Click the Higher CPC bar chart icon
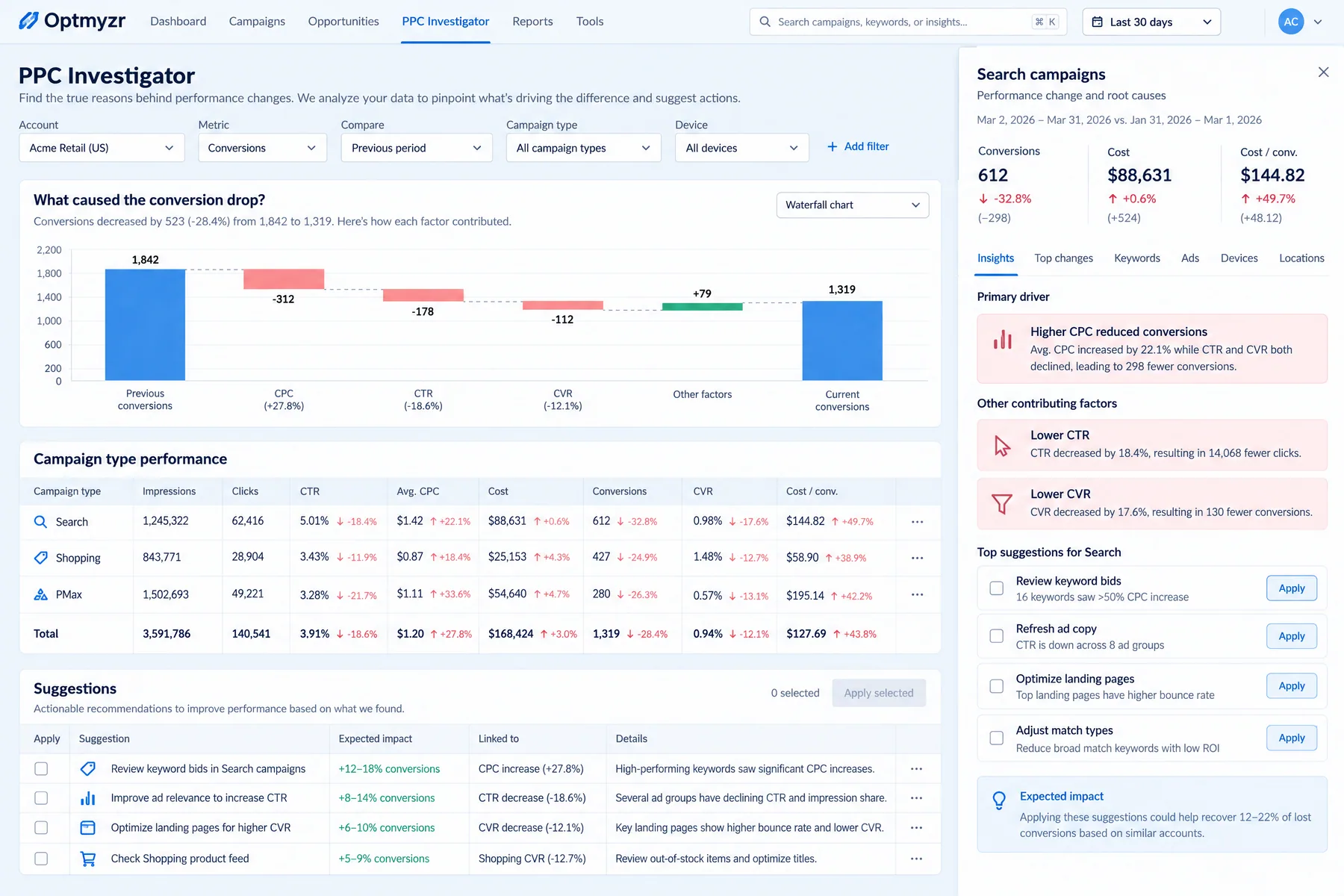 pos(1002,340)
